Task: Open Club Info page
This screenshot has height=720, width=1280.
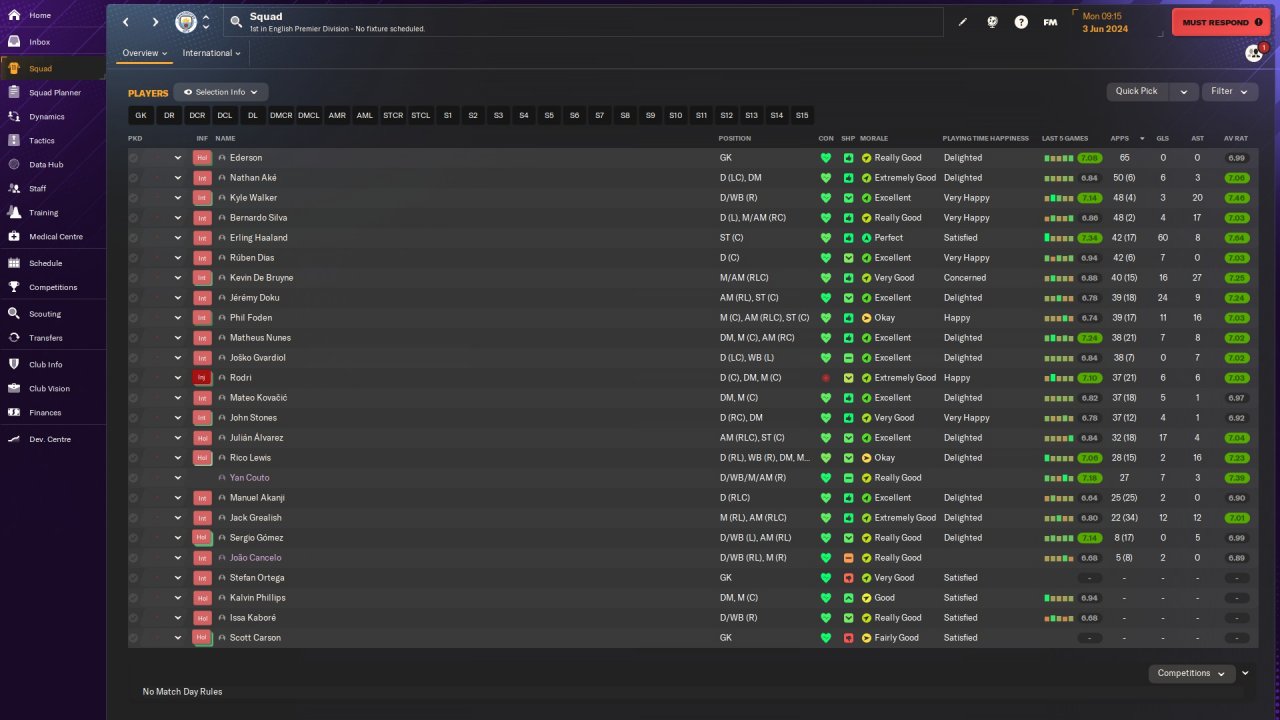Action: (46, 365)
